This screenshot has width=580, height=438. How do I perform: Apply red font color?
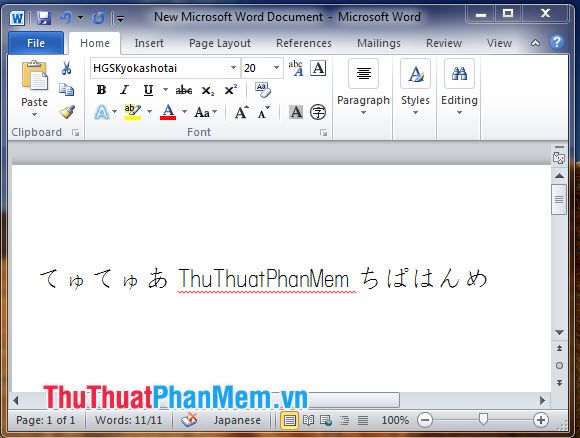(168, 112)
